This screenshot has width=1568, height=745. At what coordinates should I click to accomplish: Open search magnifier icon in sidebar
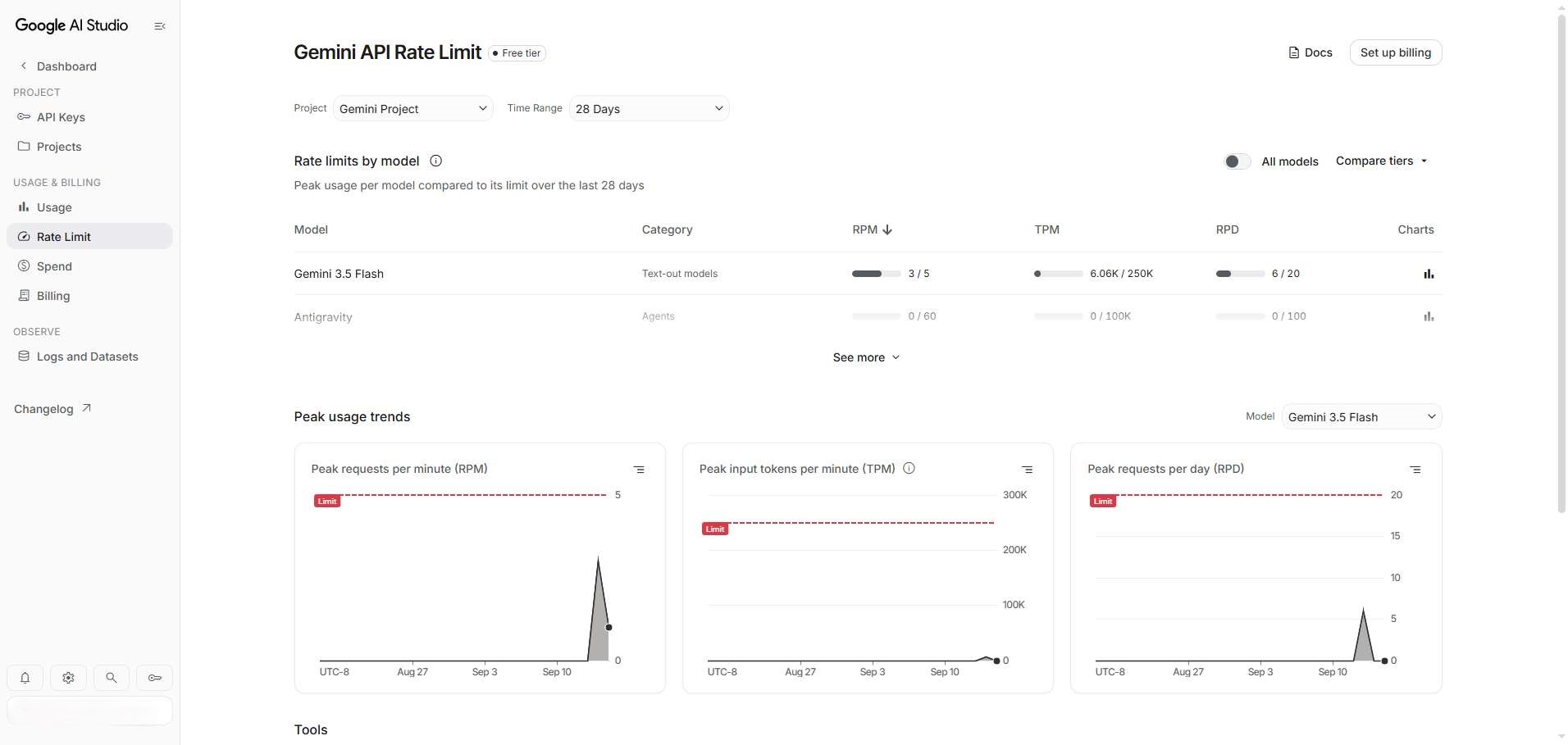112,678
